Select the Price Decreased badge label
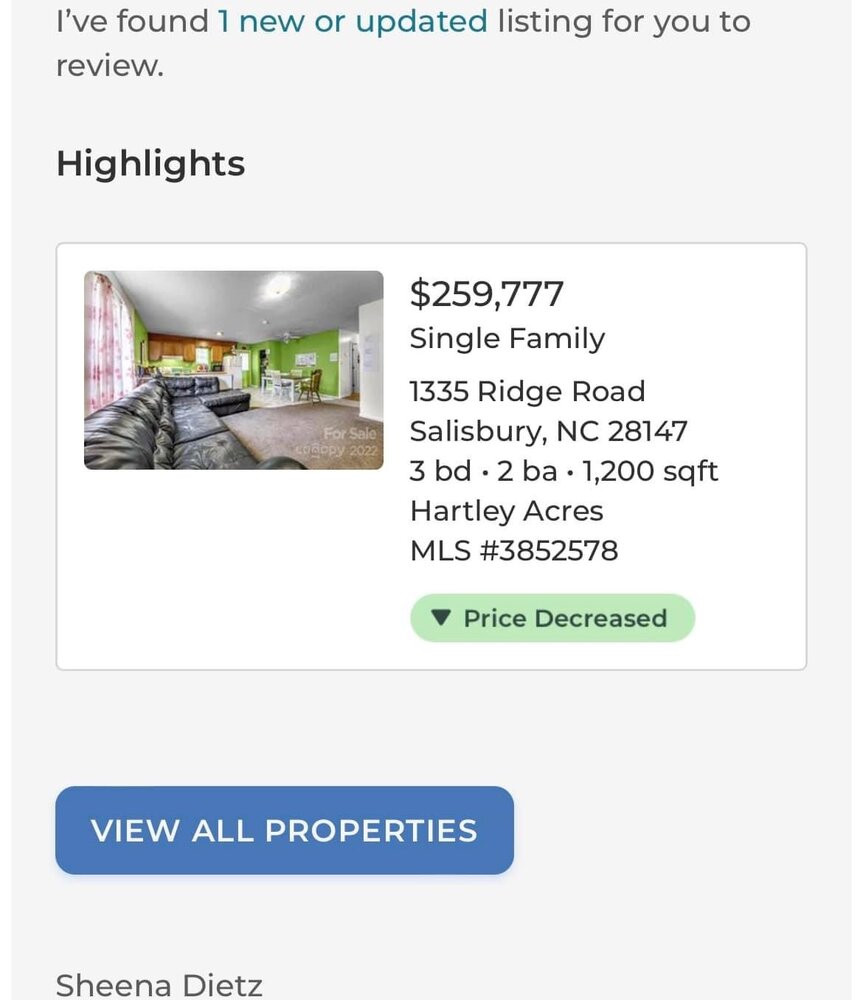This screenshot has height=1000, width=863. click(564, 618)
